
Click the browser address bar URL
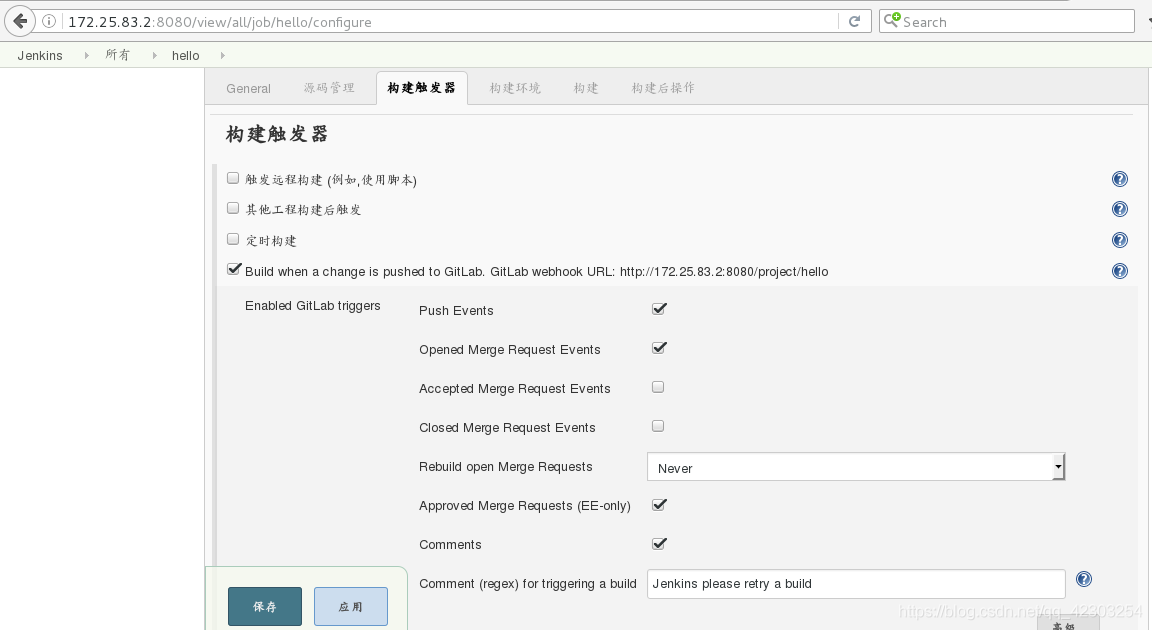[x=220, y=22]
